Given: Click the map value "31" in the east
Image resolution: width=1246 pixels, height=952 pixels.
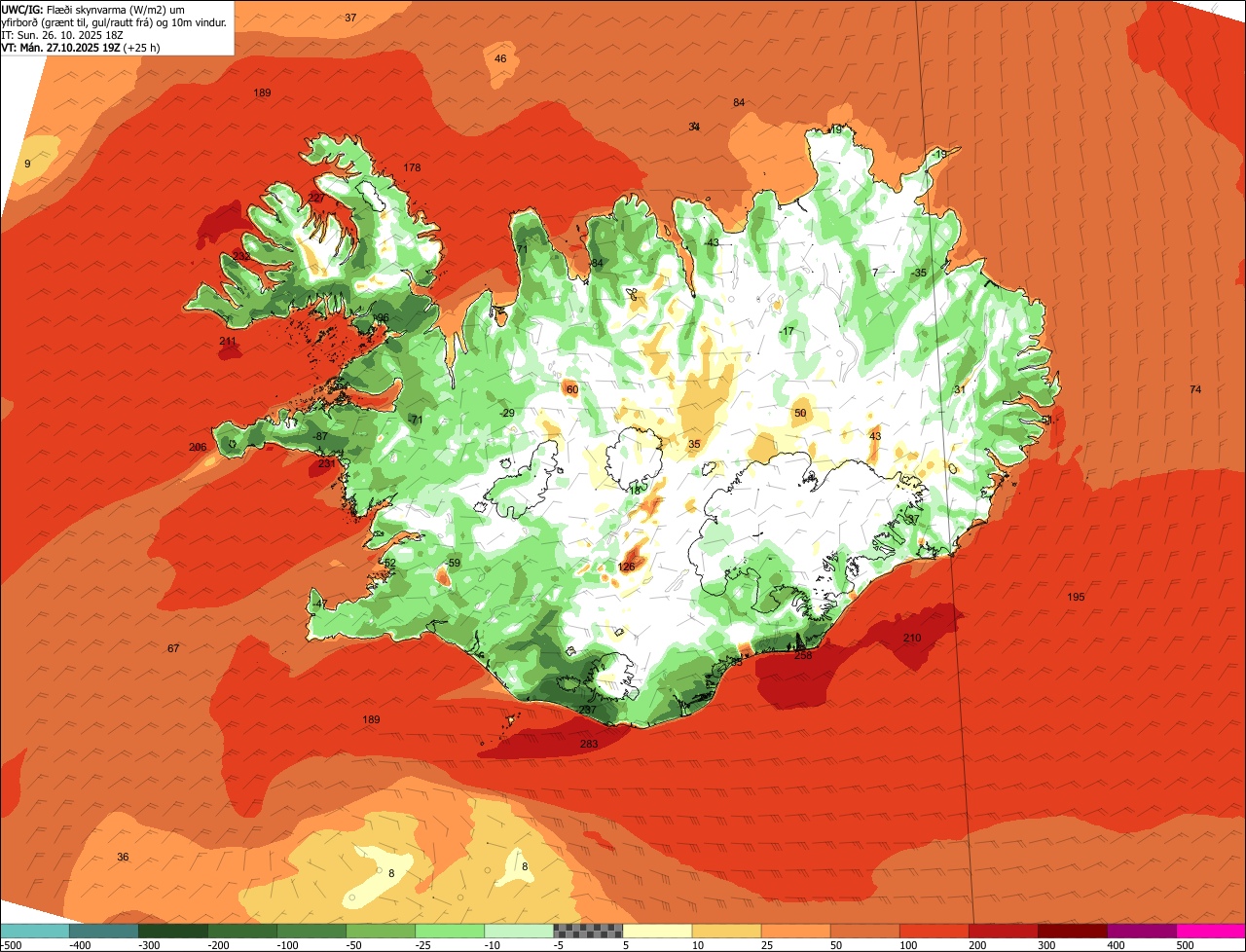Looking at the screenshot, I should click(959, 389).
